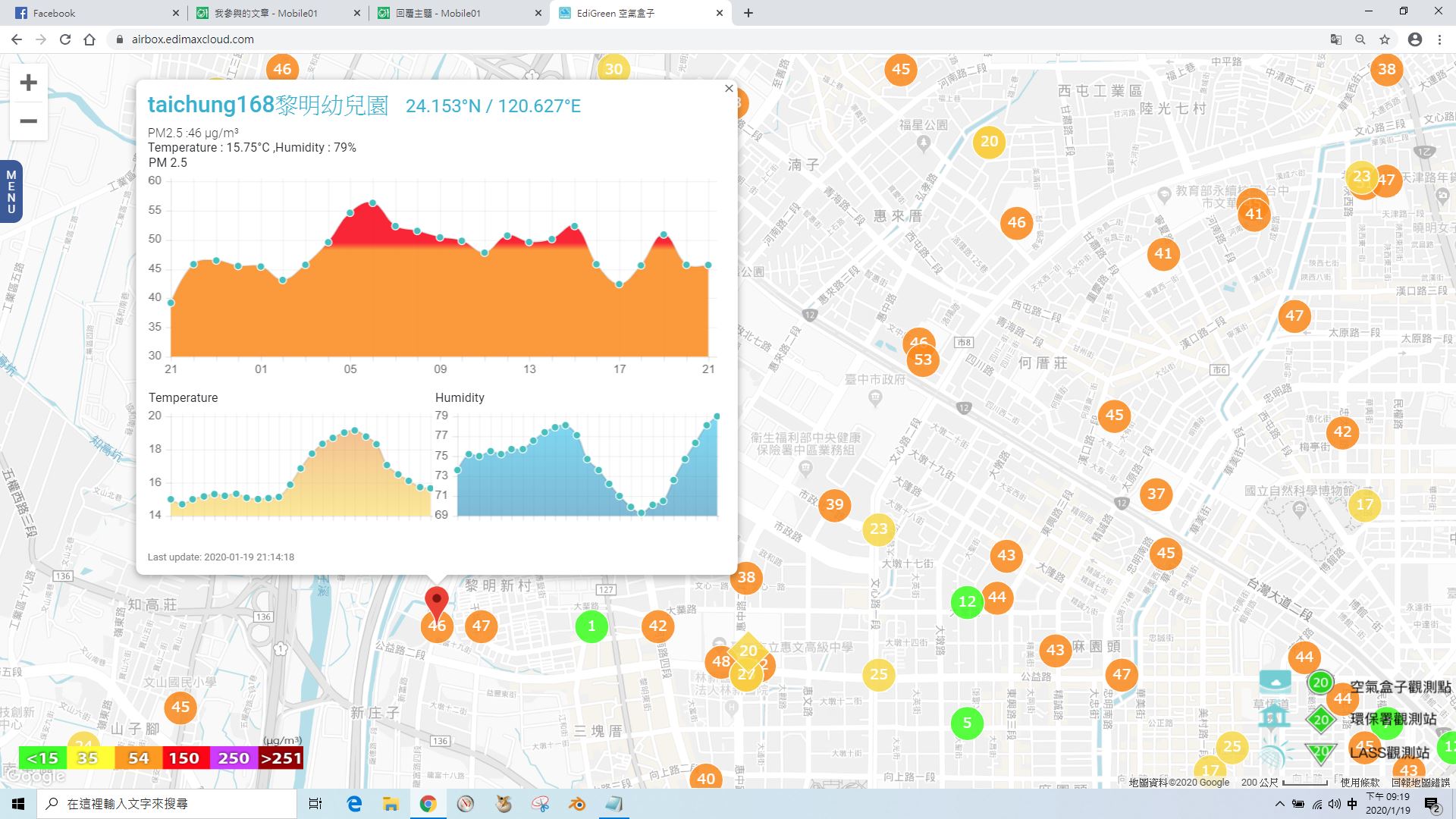Click the address bar URL
Screen dimensions: 1456x819
193,39
